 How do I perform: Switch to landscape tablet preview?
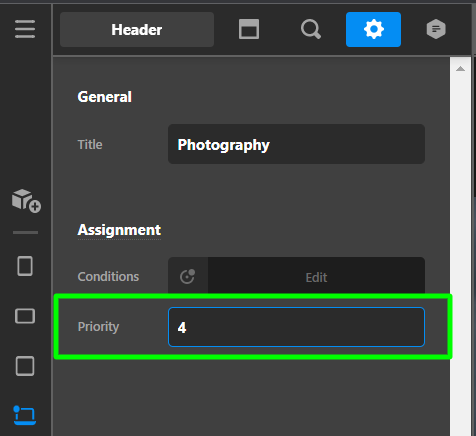point(25,316)
